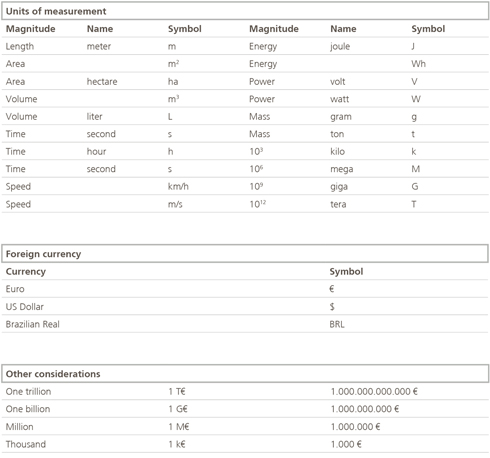490x458 pixels.
Task: Click the giga prefix name
Action: (x=339, y=187)
